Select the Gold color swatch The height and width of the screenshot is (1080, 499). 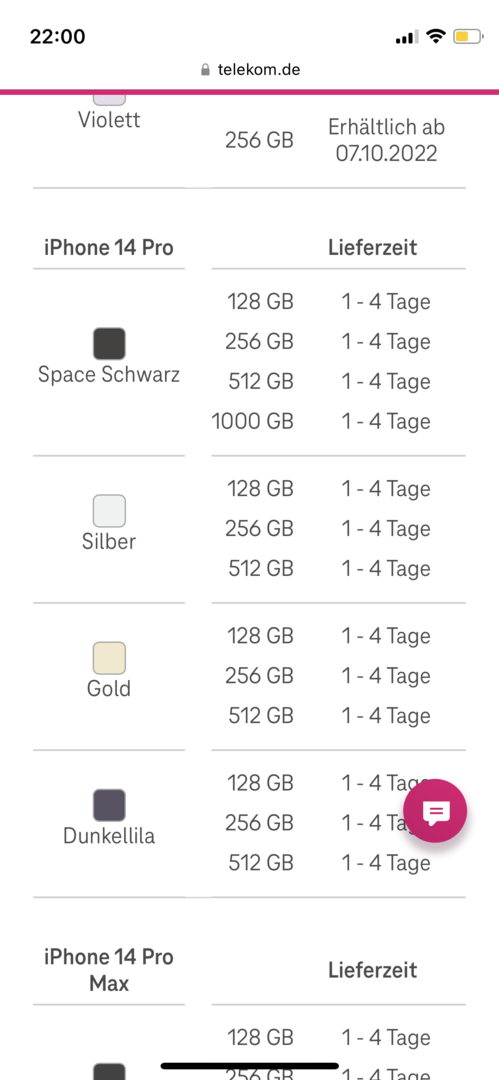click(x=109, y=658)
